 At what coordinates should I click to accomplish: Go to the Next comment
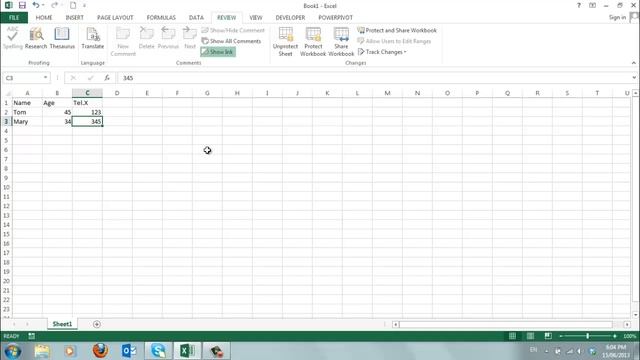tap(190, 38)
